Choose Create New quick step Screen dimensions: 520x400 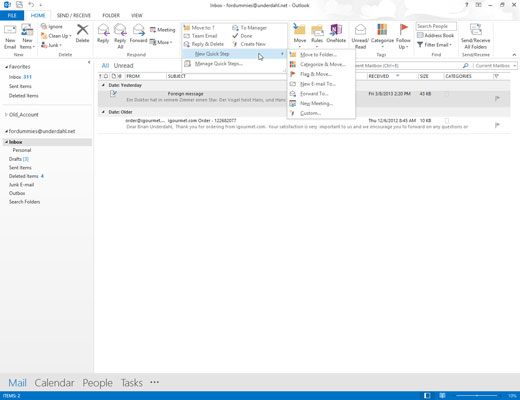[x=249, y=44]
